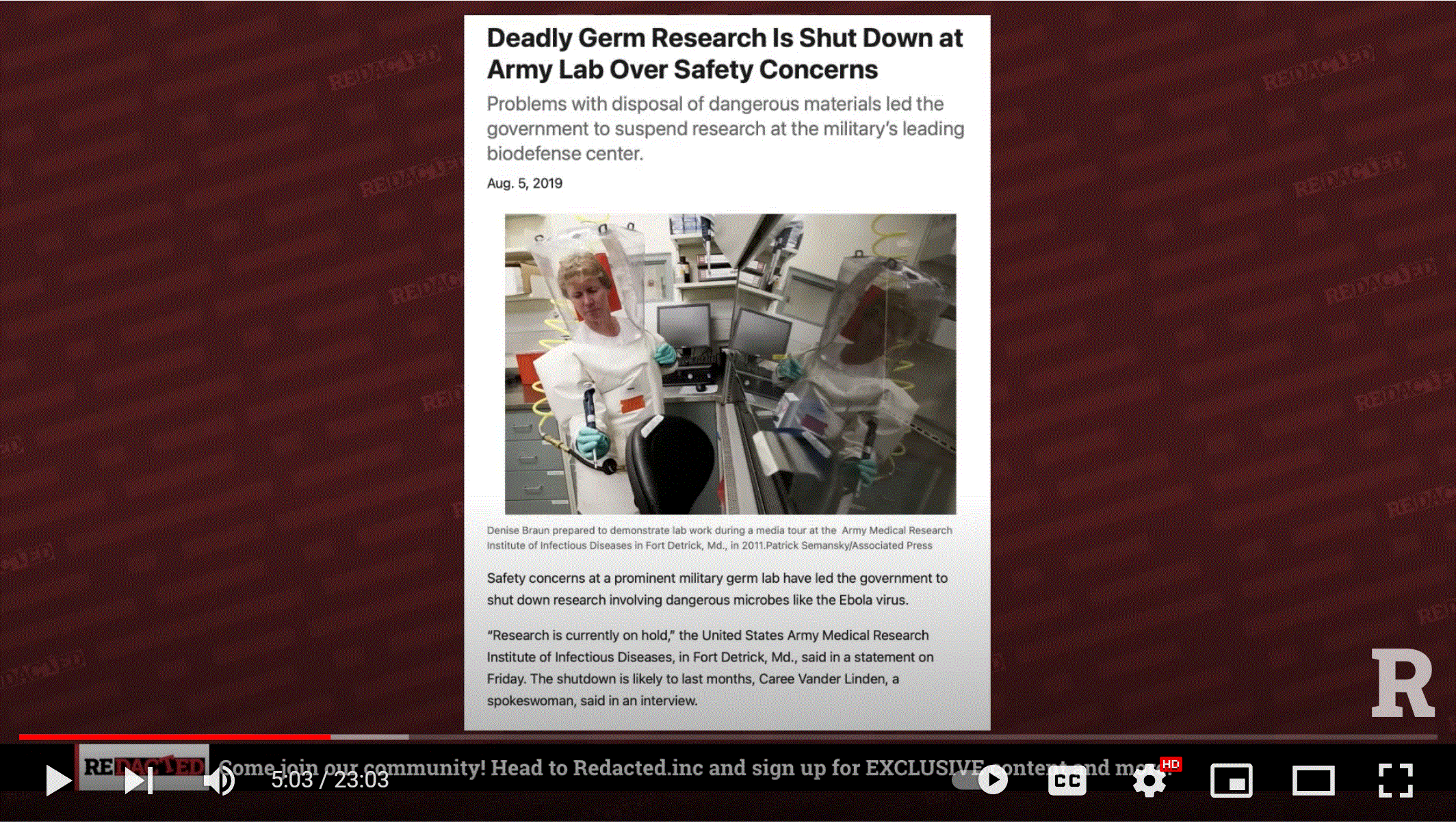
Task: Seek along the red progress bar
Action: pos(174,737)
